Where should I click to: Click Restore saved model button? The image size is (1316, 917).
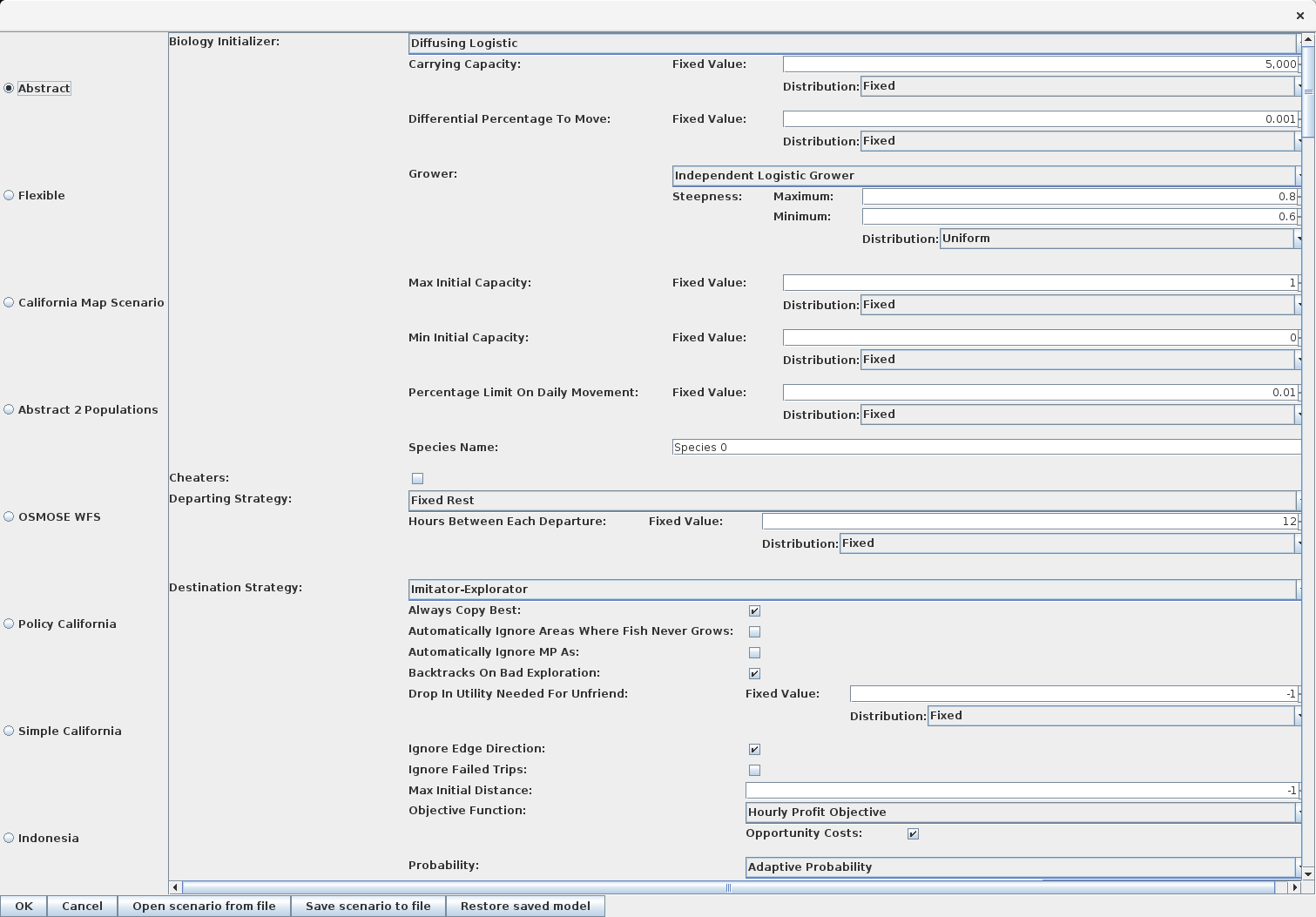coord(525,906)
